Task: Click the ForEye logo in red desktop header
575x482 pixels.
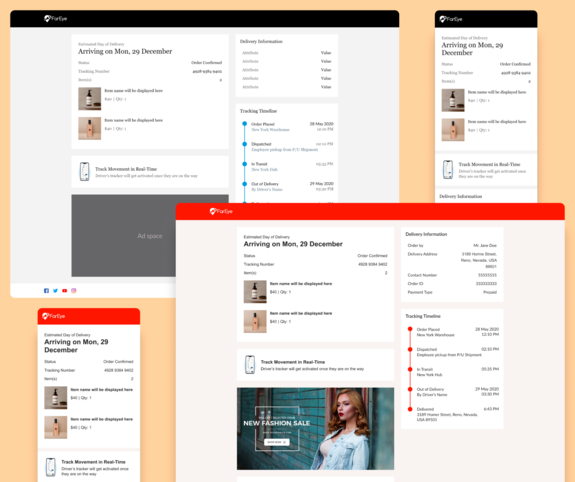Action: coord(221,211)
